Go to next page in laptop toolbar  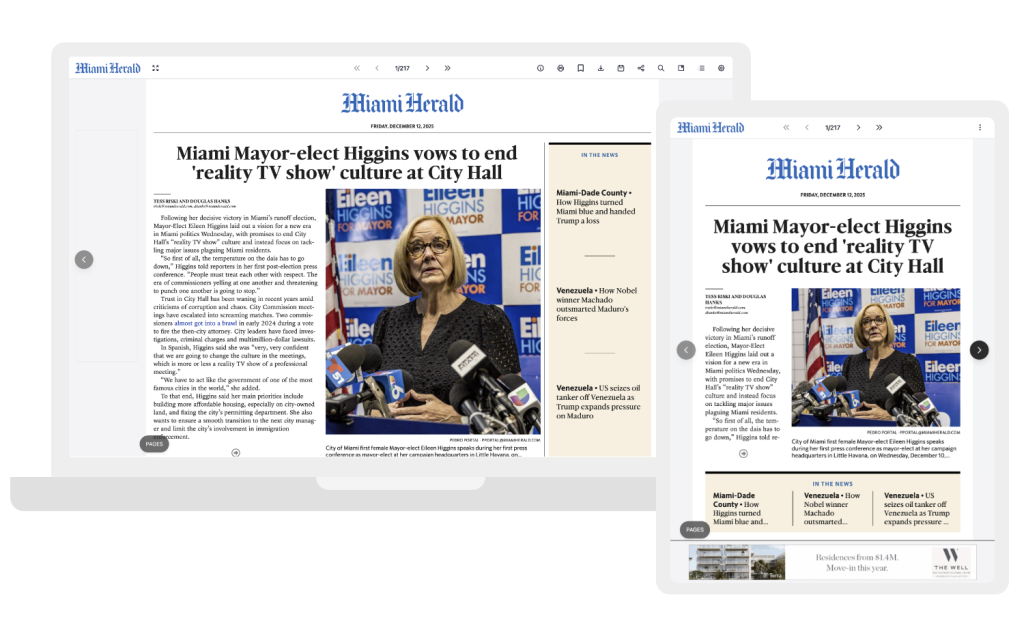pos(427,68)
